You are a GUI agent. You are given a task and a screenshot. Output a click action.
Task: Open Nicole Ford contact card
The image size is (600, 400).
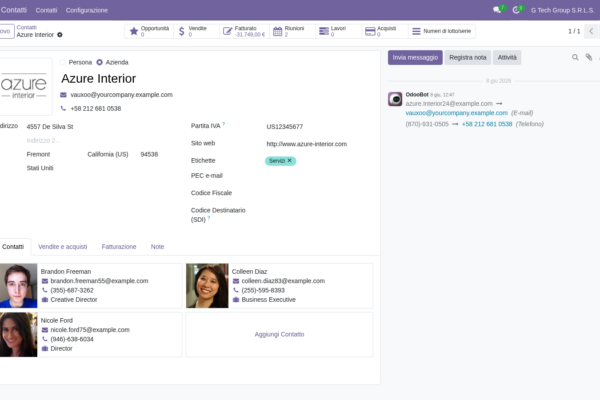[91, 335]
